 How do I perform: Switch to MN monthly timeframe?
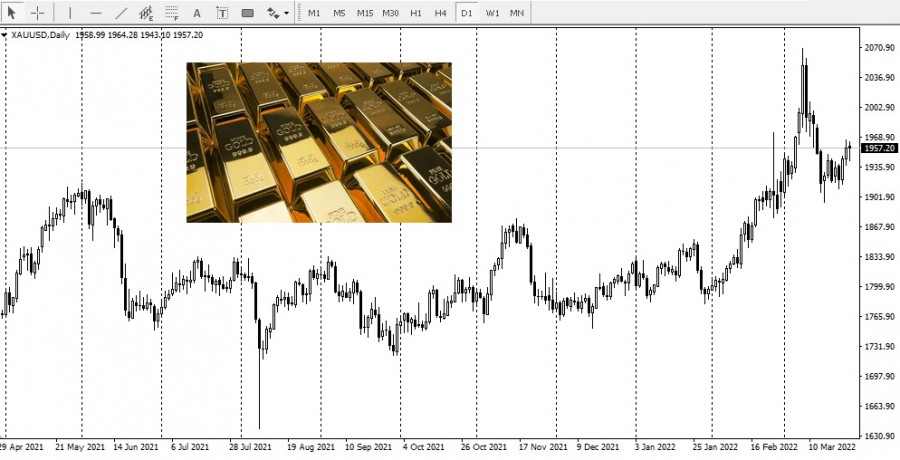[517, 13]
